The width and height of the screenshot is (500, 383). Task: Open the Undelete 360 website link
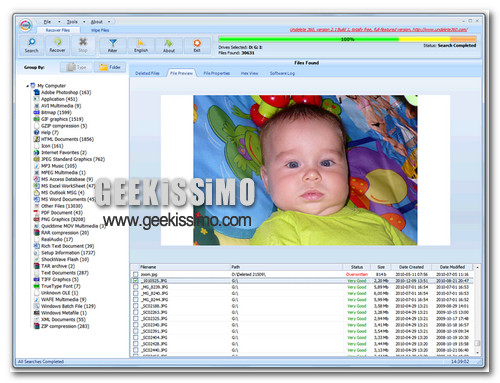[379, 30]
